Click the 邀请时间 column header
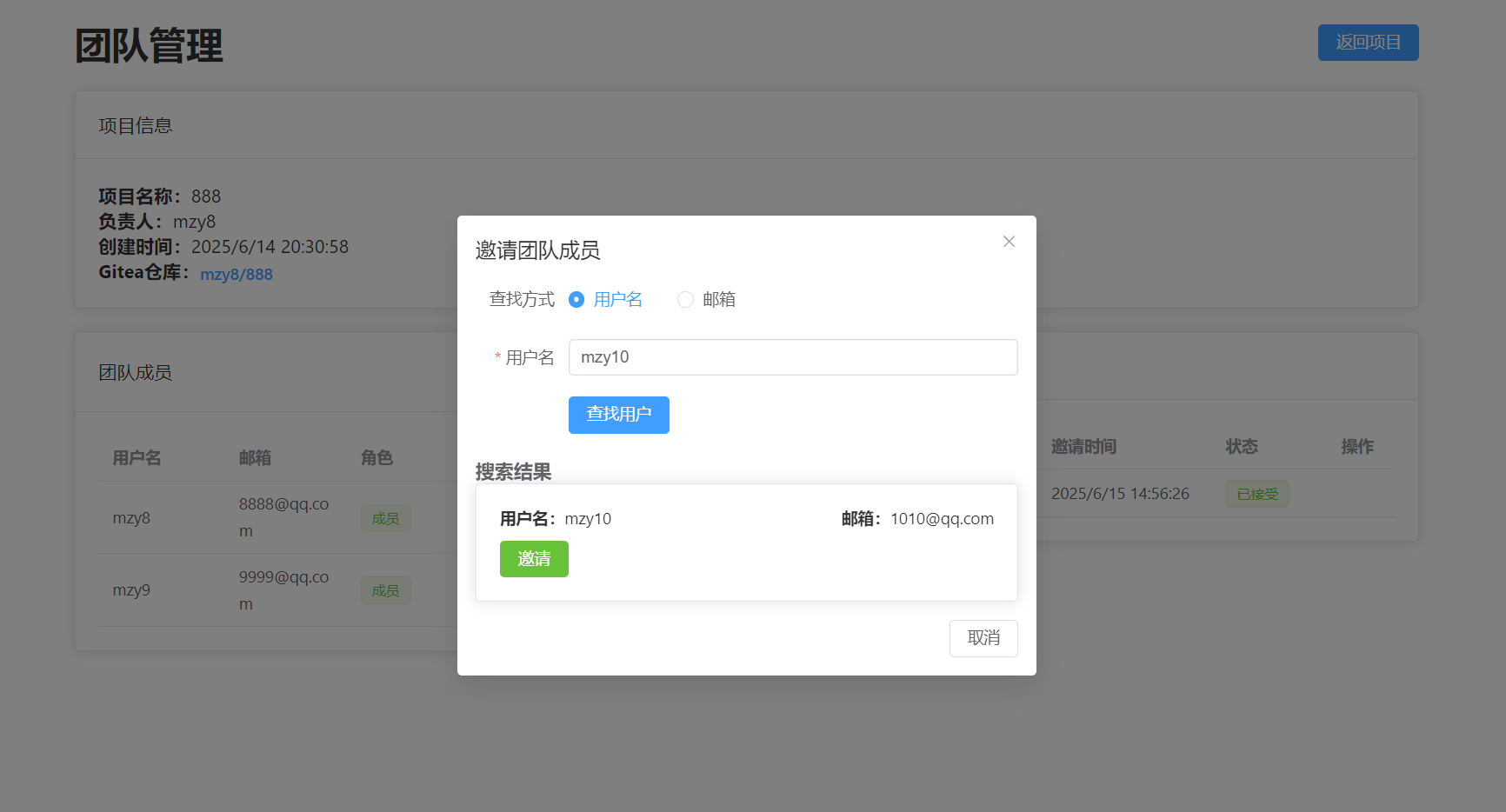 tap(1083, 446)
